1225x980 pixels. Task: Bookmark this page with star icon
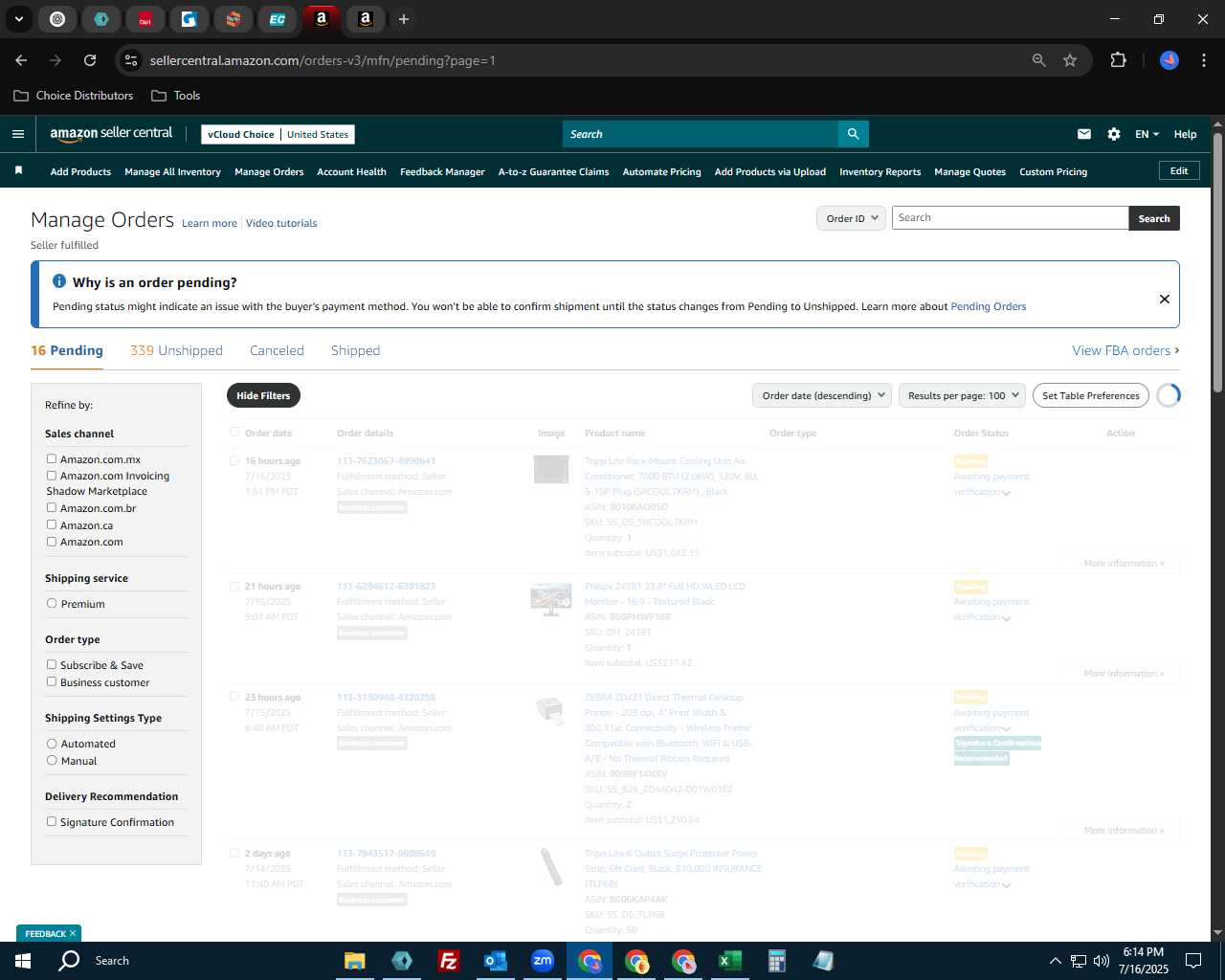click(1070, 60)
